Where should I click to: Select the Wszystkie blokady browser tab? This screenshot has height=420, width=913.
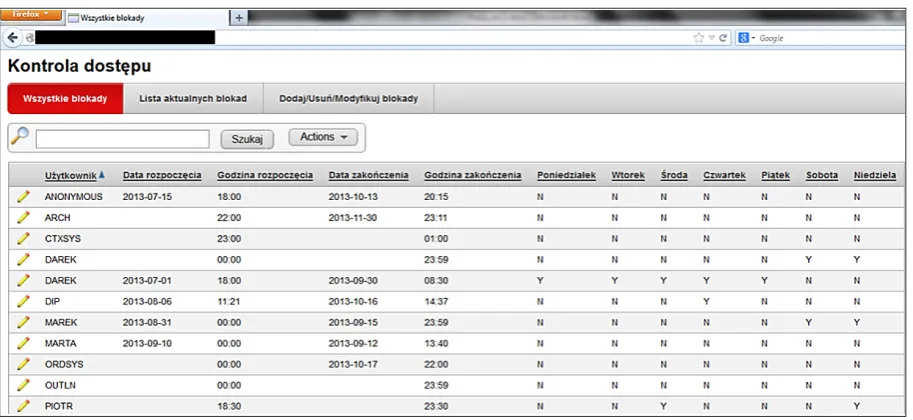point(147,18)
